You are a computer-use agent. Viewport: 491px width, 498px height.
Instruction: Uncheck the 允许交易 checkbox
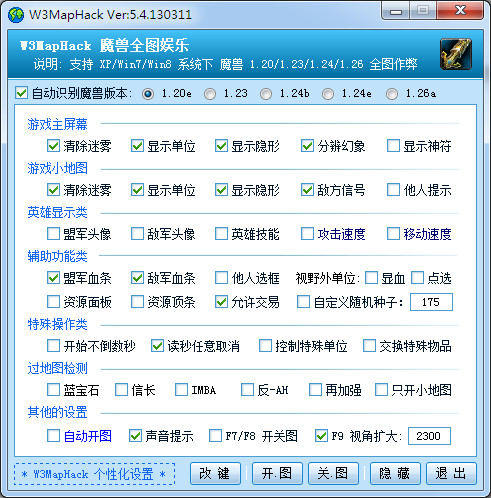pyautogui.click(x=221, y=302)
